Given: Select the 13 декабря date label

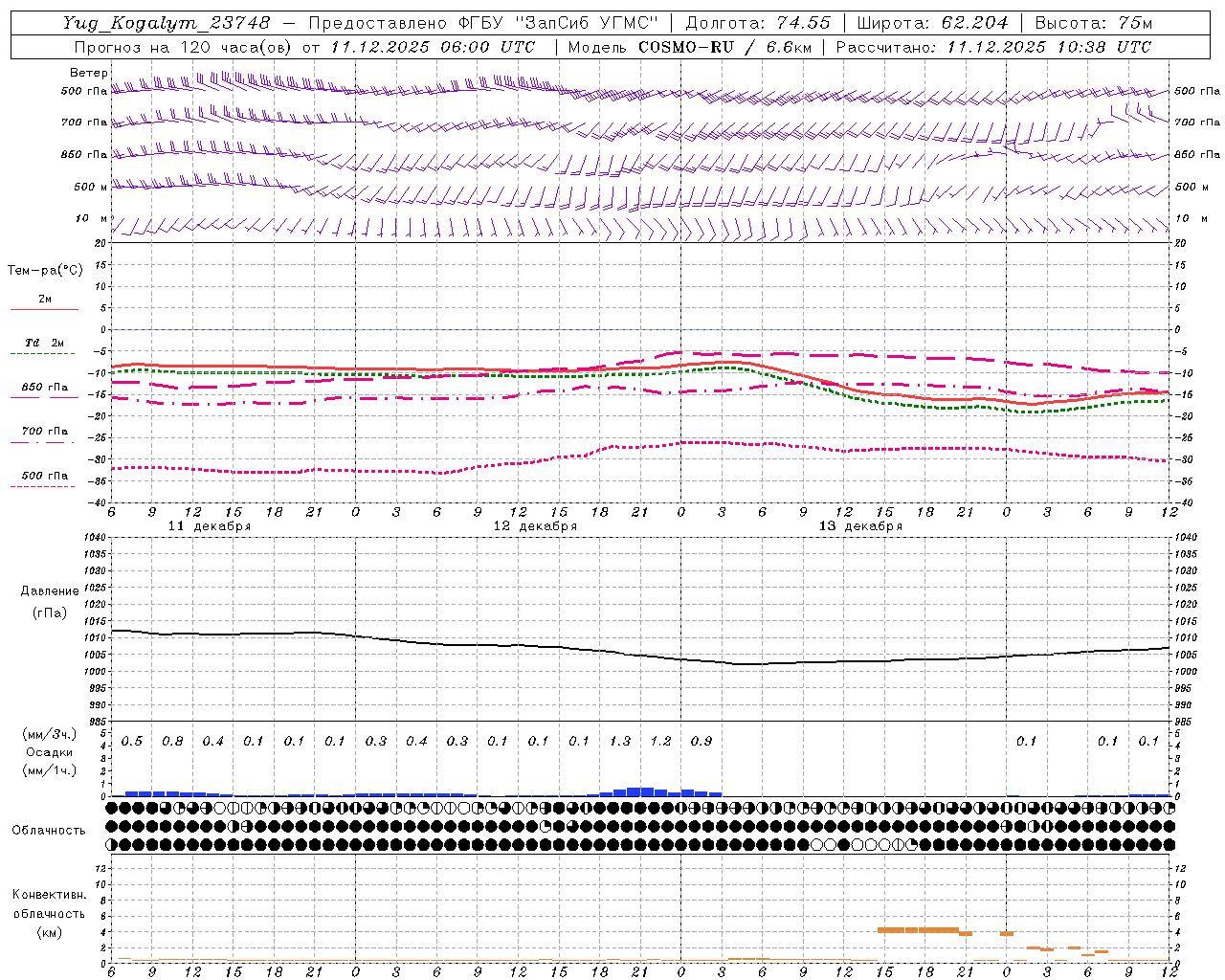Looking at the screenshot, I should [x=860, y=526].
